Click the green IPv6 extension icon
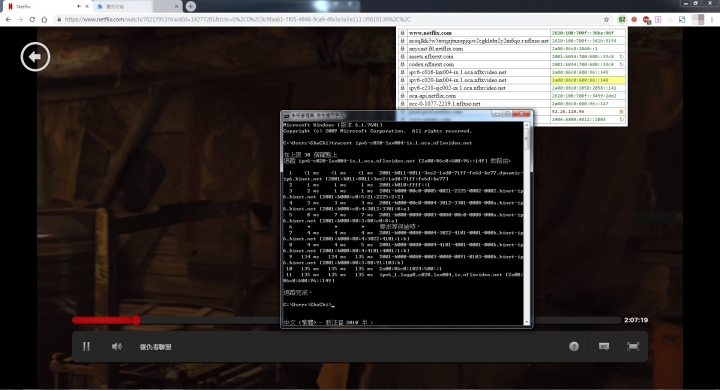Viewport: 720px width, 390px height. [622, 19]
